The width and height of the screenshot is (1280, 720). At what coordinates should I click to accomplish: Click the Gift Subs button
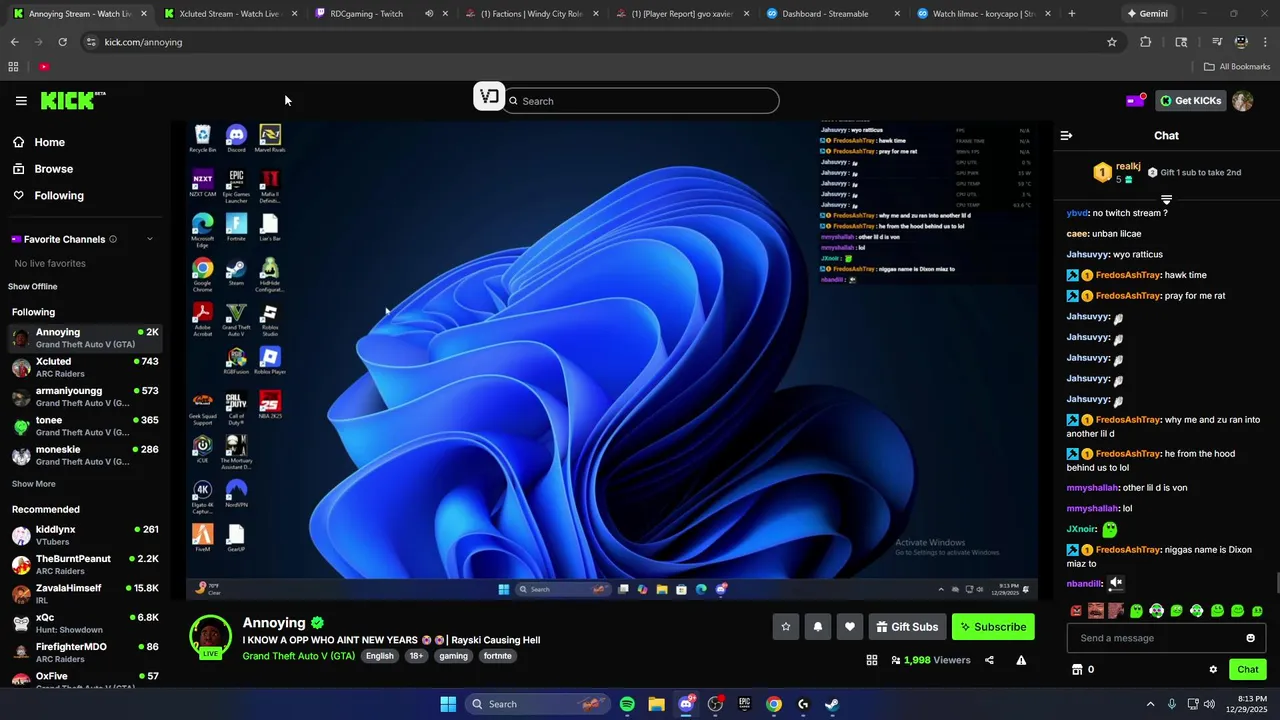coord(907,627)
